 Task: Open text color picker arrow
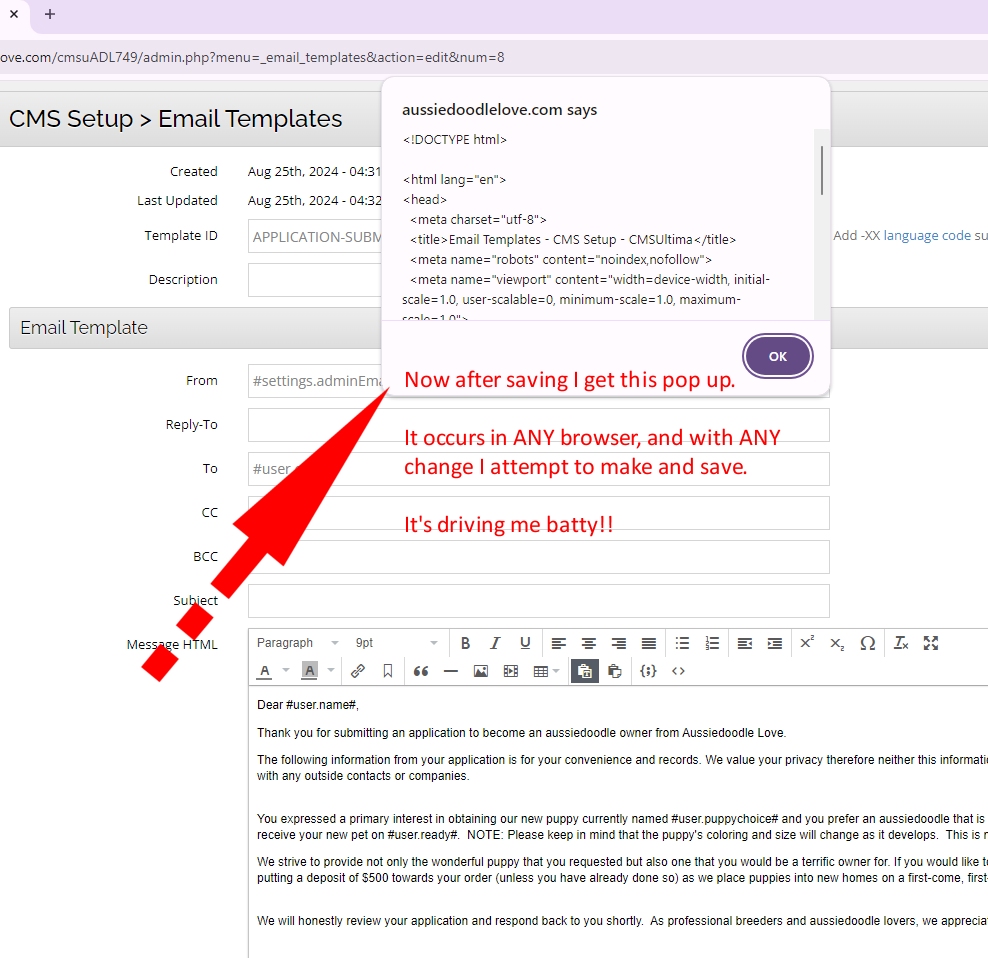coord(286,671)
